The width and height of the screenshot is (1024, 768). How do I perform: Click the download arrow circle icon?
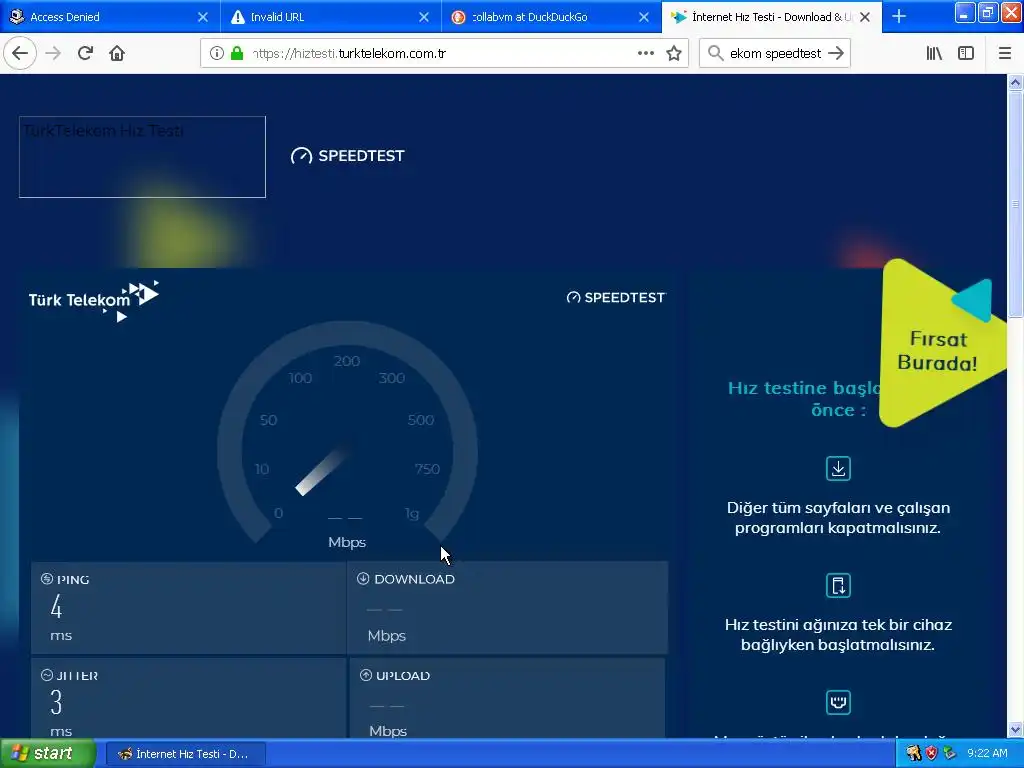pos(363,578)
